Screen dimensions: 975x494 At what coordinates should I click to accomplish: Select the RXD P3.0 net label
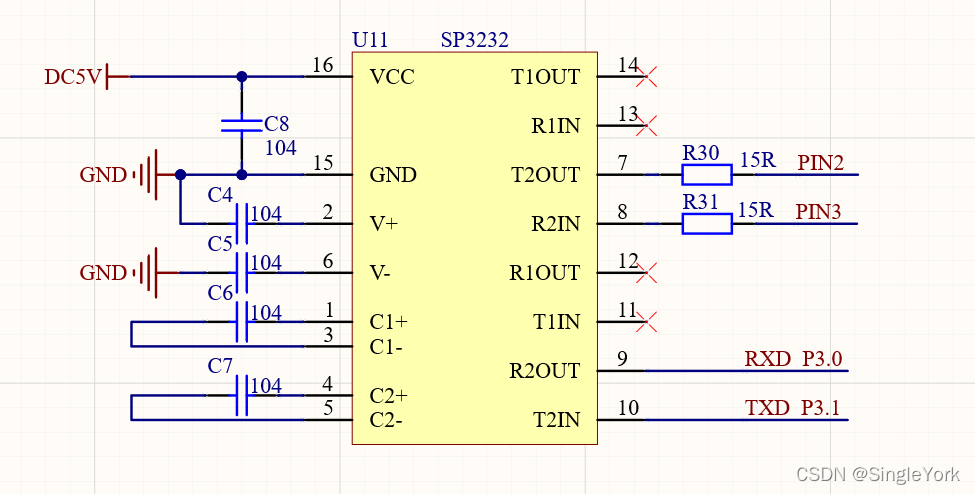tap(793, 359)
